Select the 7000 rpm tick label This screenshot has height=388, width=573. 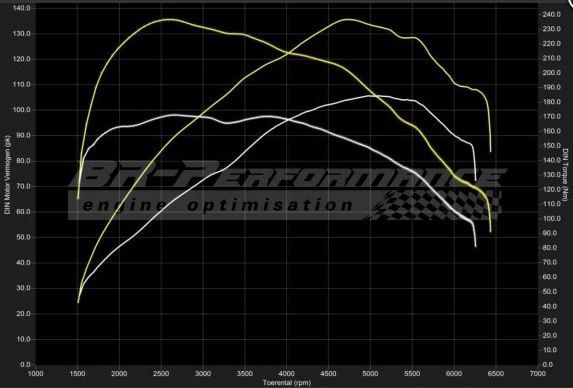pyautogui.click(x=538, y=374)
